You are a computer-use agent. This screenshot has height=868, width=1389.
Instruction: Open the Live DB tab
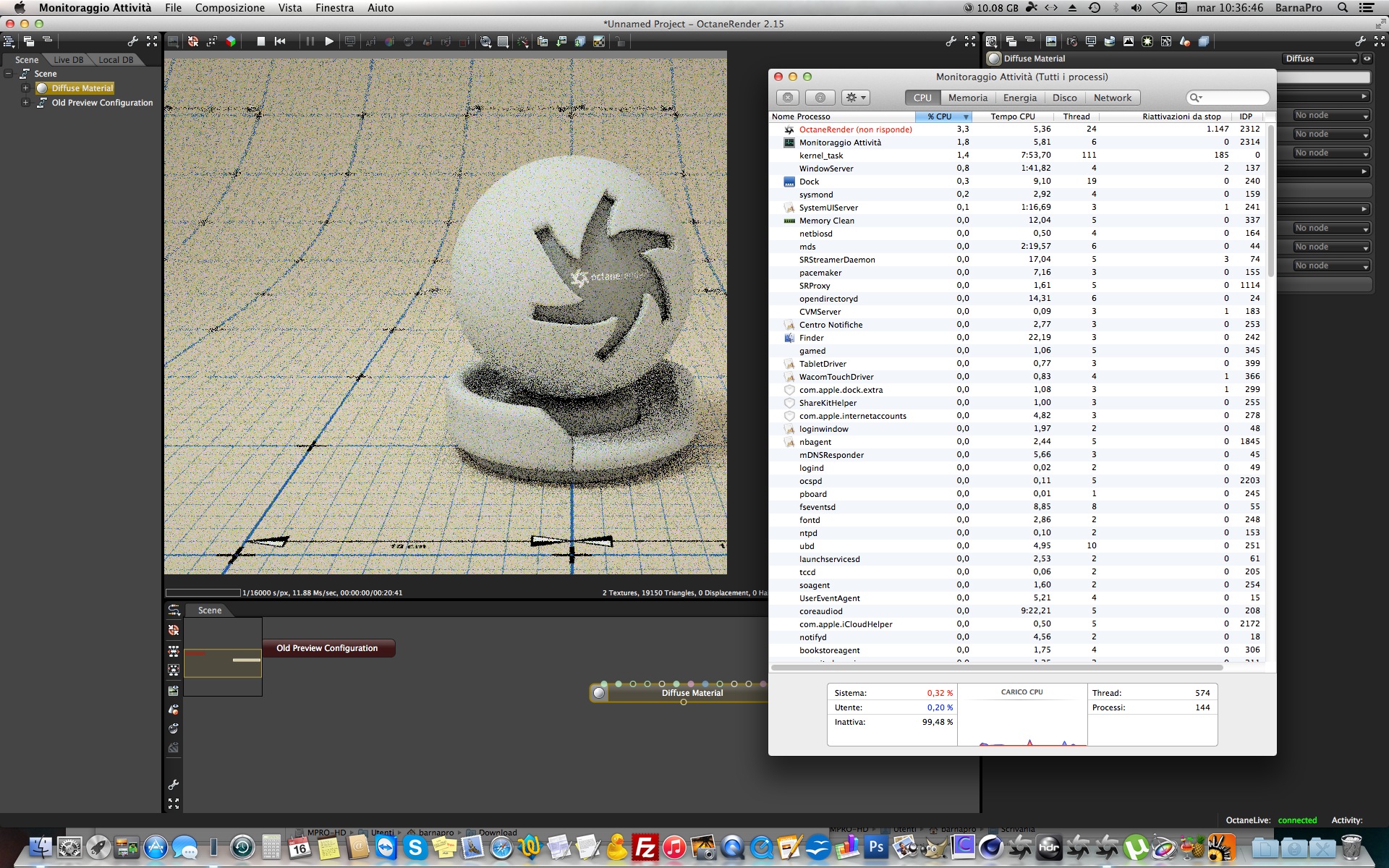point(68,60)
